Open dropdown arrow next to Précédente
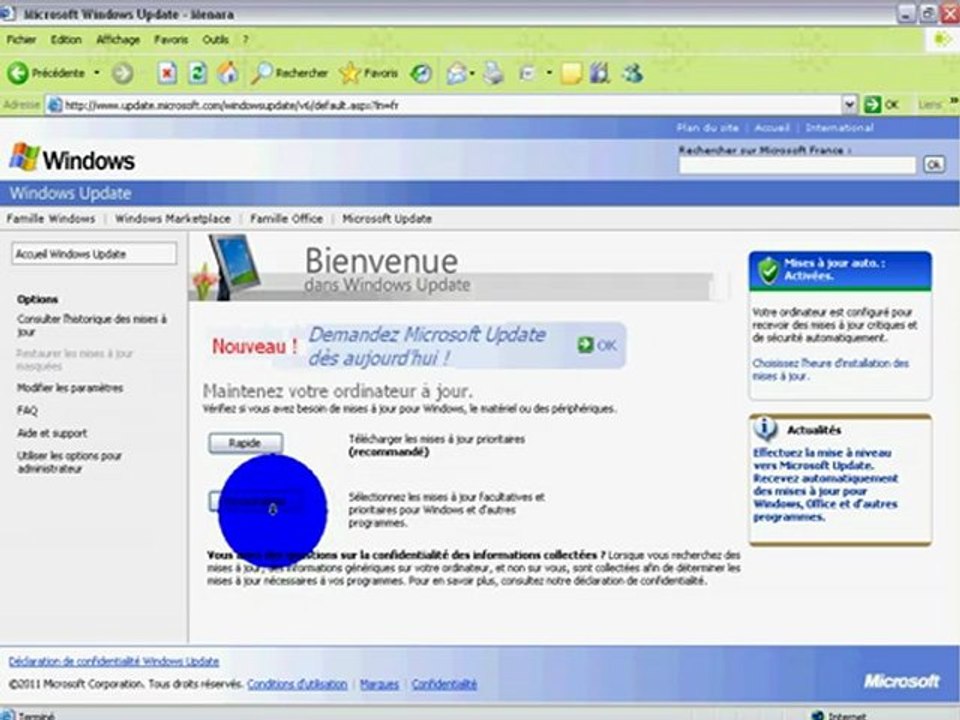The width and height of the screenshot is (960, 720). pos(97,73)
